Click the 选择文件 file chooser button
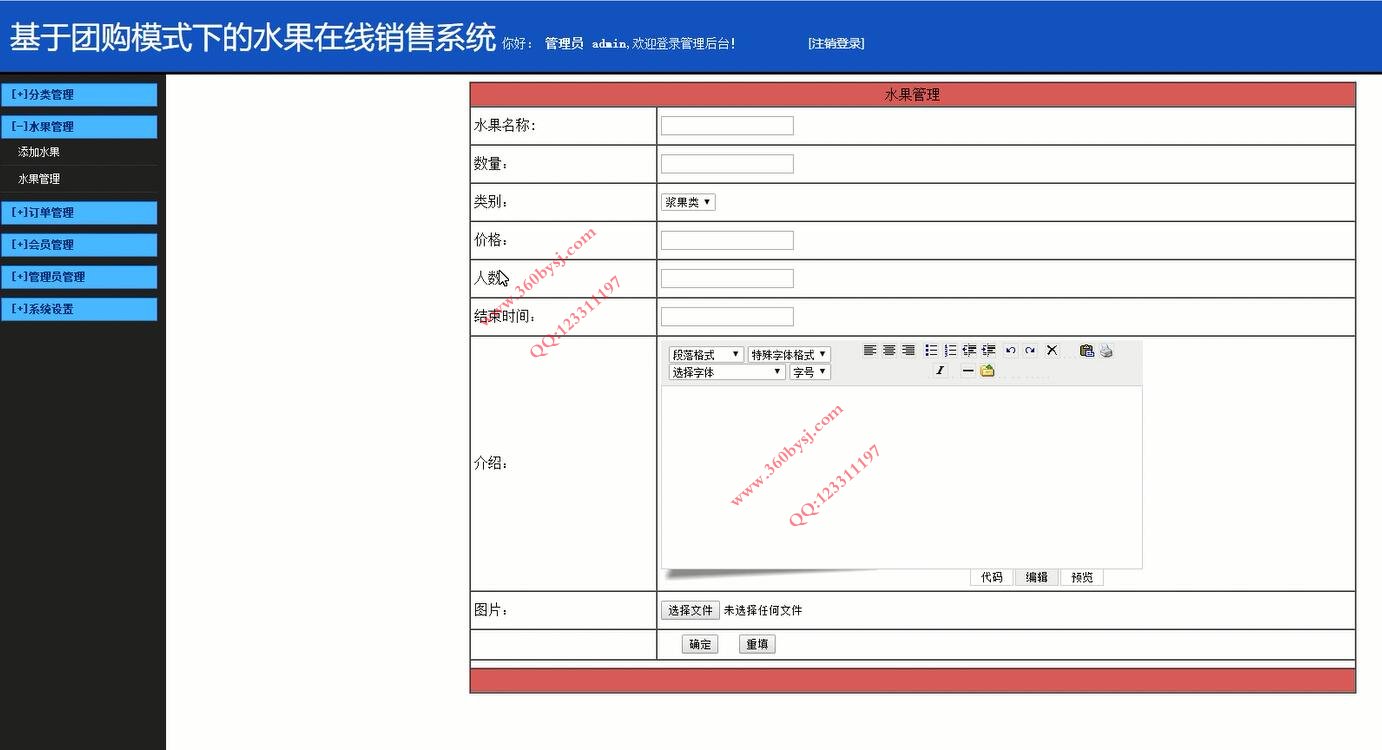Screen dimensions: 1382x750 (x=690, y=610)
